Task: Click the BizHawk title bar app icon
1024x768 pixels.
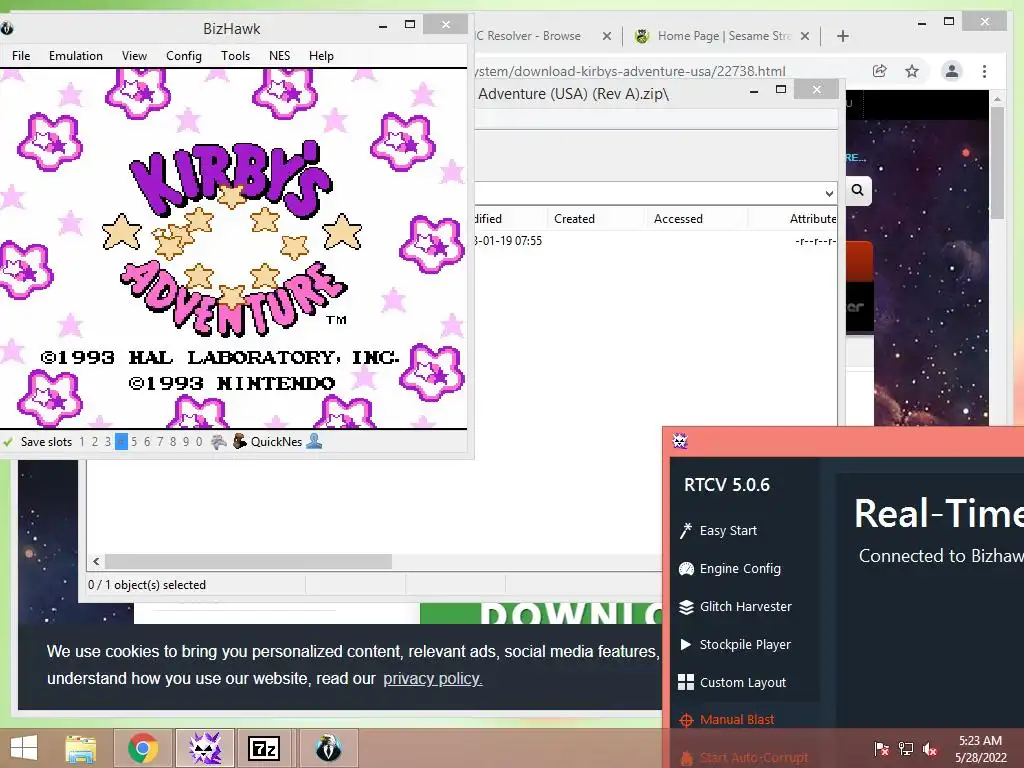Action: (x=7, y=28)
